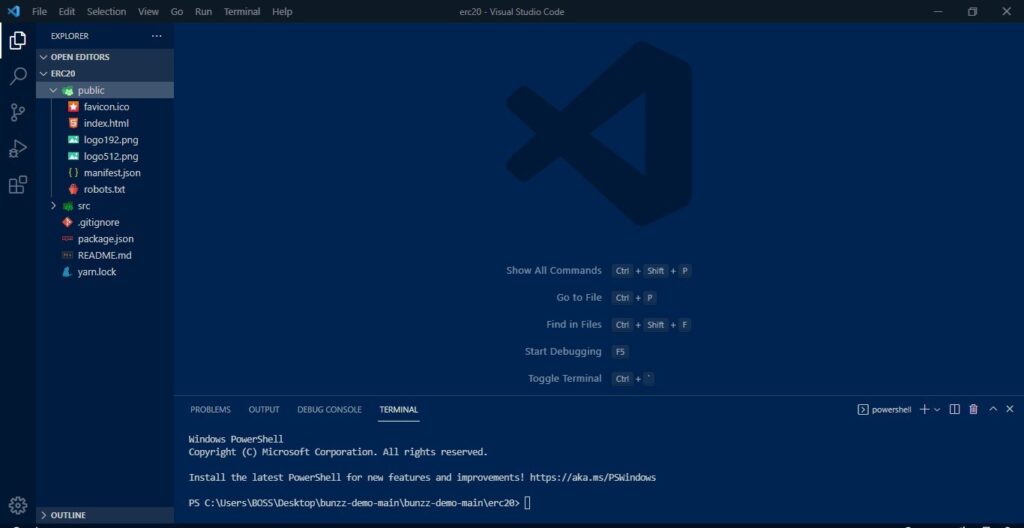Open the Search view icon
Image resolution: width=1024 pixels, height=528 pixels.
coord(18,76)
